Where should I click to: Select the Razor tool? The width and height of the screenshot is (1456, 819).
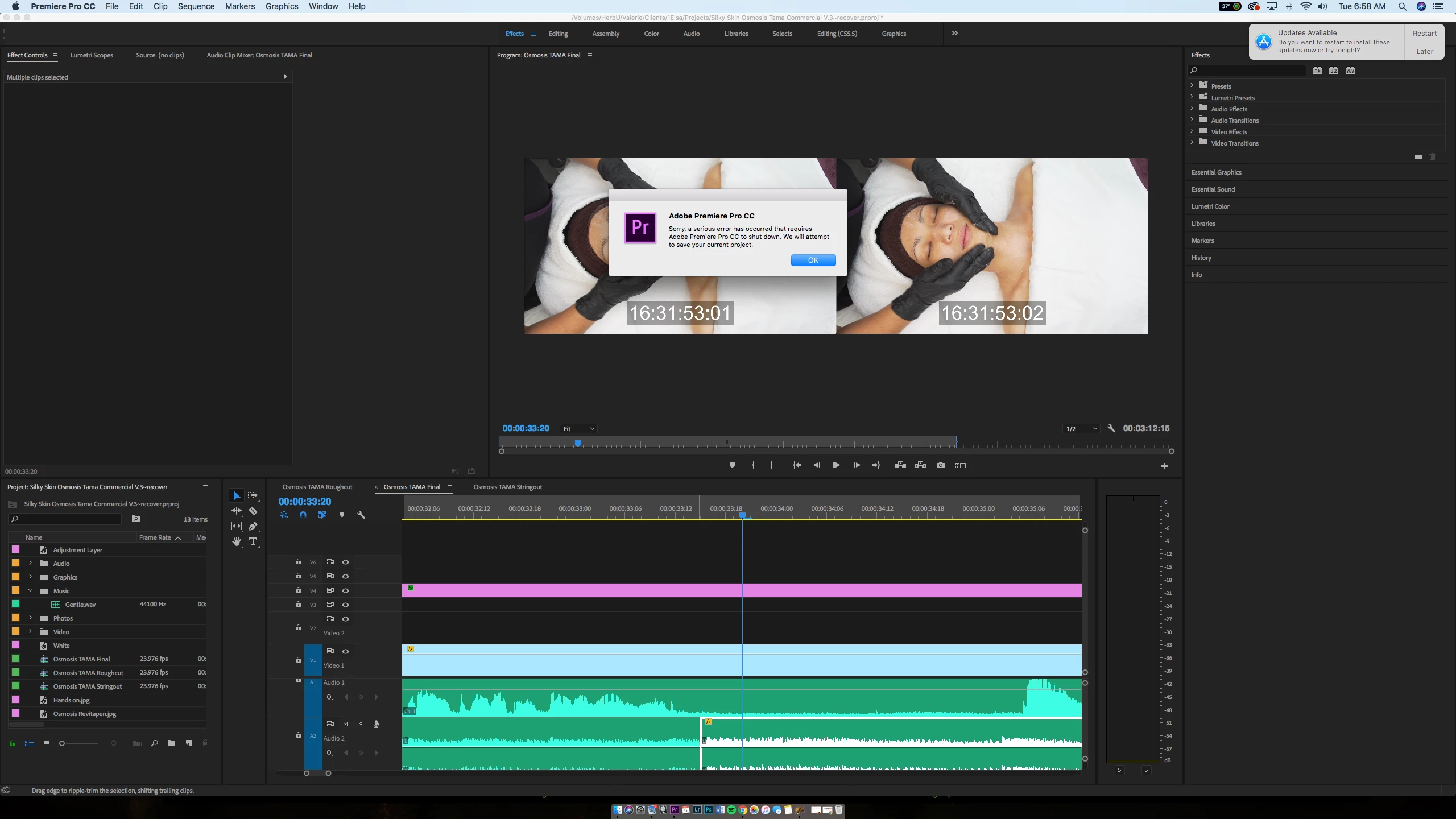click(253, 511)
